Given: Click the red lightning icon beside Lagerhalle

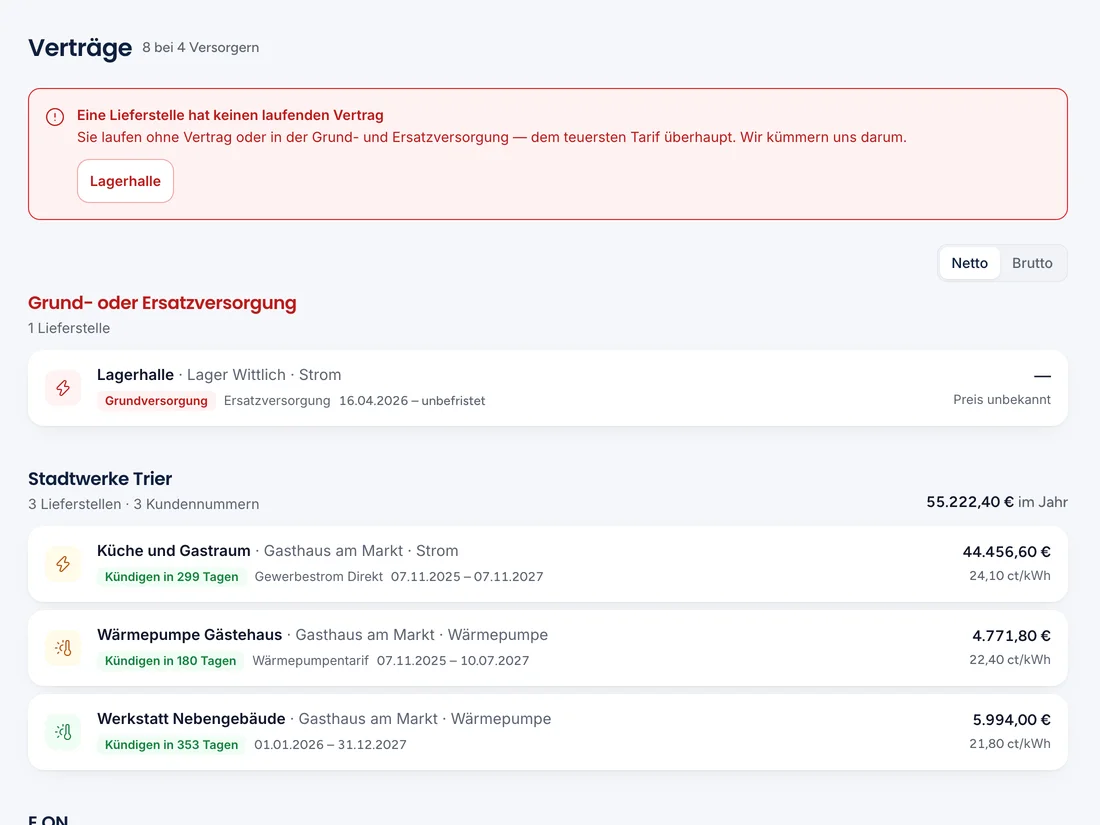Looking at the screenshot, I should pyautogui.click(x=63, y=388).
